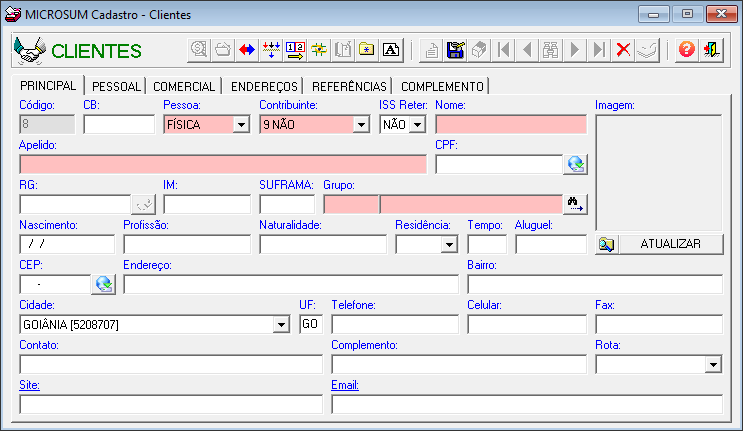
Task: Click the CEP lookup globe icon
Action: [103, 284]
